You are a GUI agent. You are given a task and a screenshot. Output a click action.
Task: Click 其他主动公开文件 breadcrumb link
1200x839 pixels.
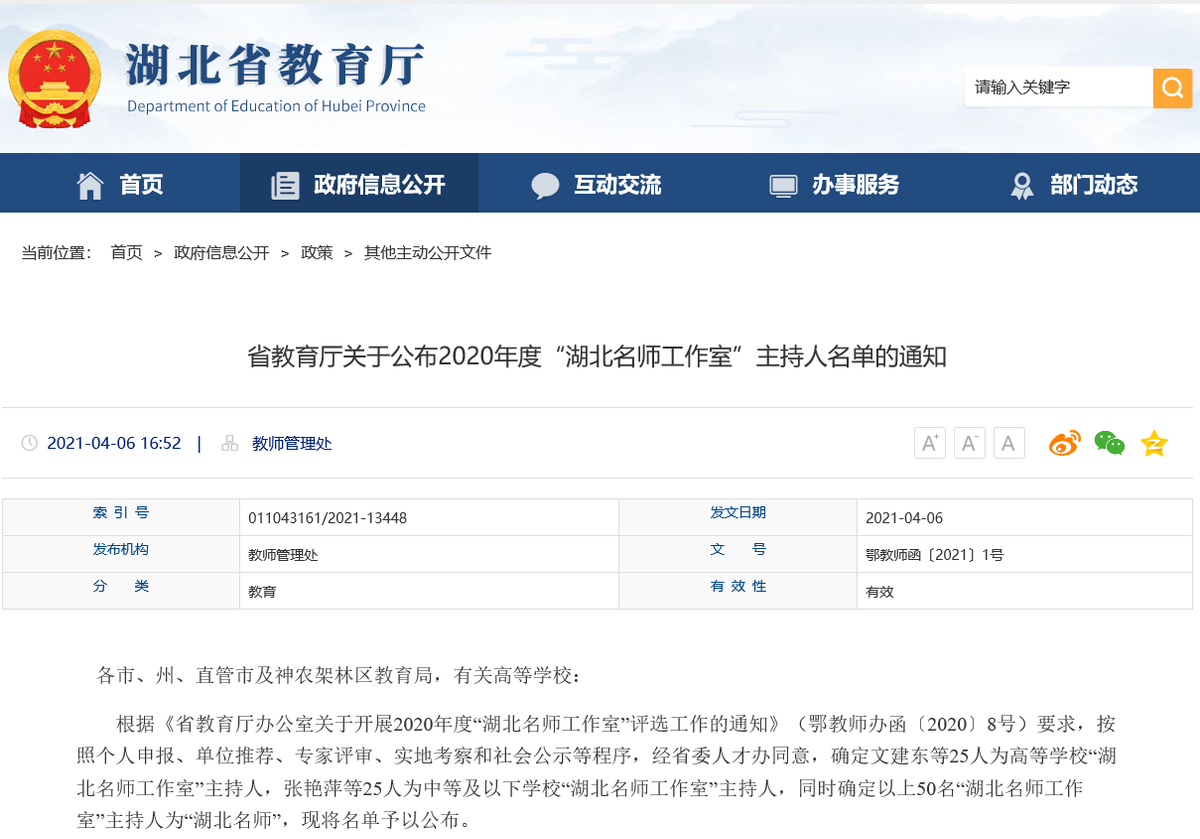coord(427,253)
